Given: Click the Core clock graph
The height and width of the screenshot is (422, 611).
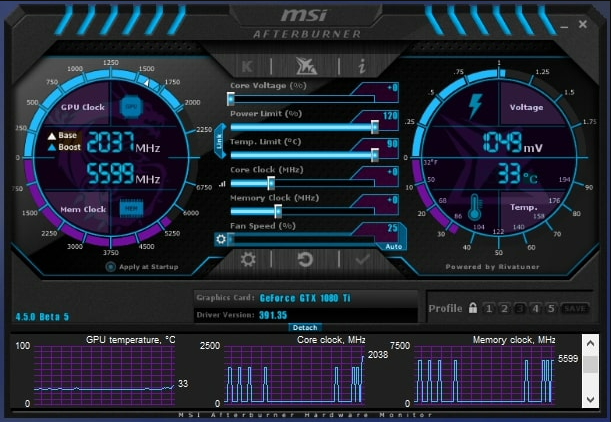Looking at the screenshot, I should (x=294, y=374).
